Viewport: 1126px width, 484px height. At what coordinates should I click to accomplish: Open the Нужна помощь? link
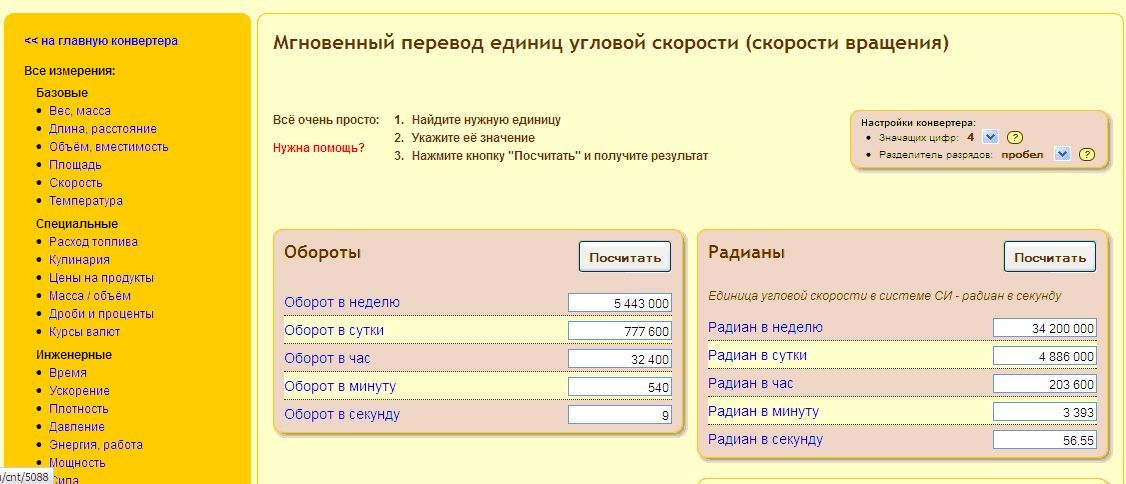coord(319,148)
